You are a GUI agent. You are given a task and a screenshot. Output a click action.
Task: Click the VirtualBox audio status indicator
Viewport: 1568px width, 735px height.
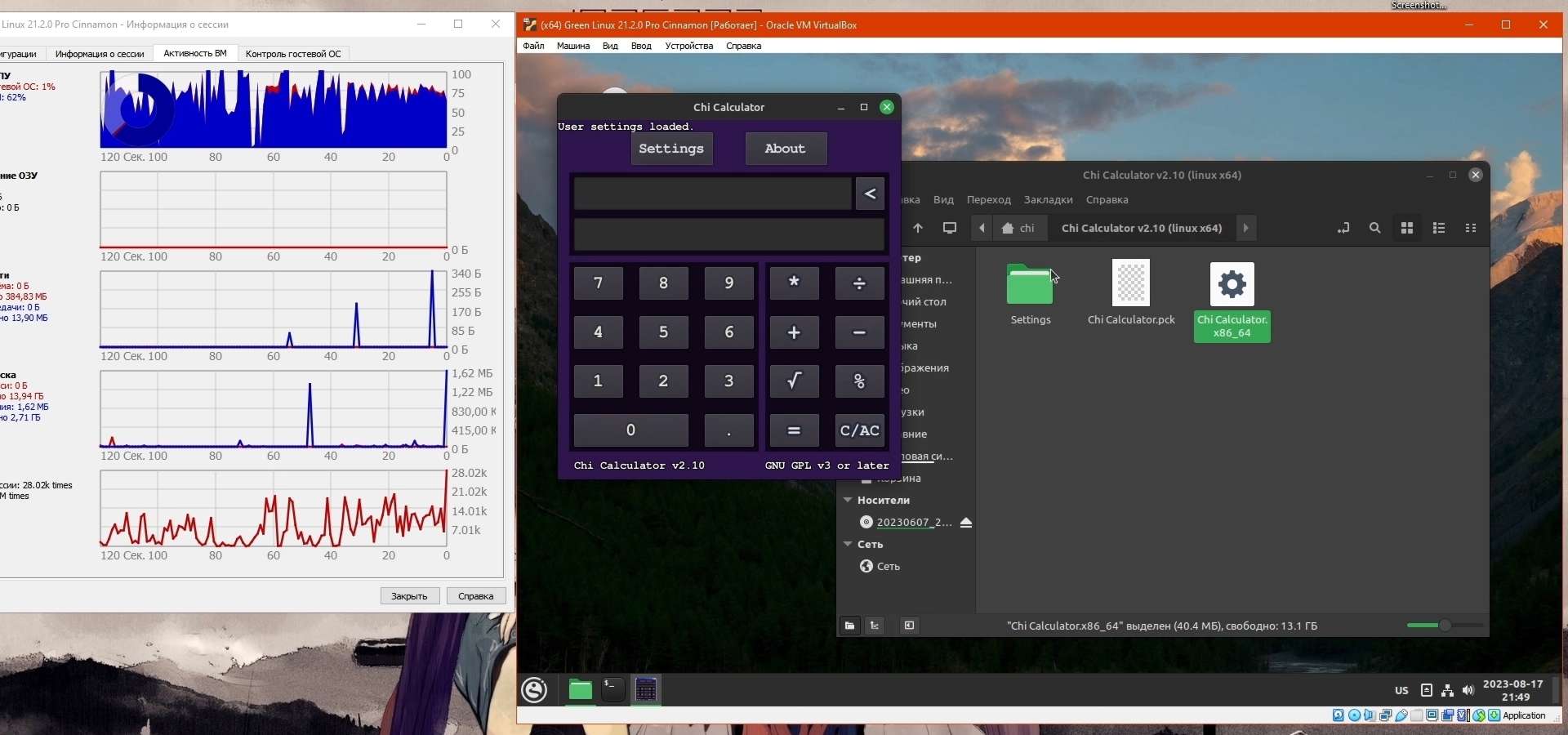click(x=1370, y=715)
